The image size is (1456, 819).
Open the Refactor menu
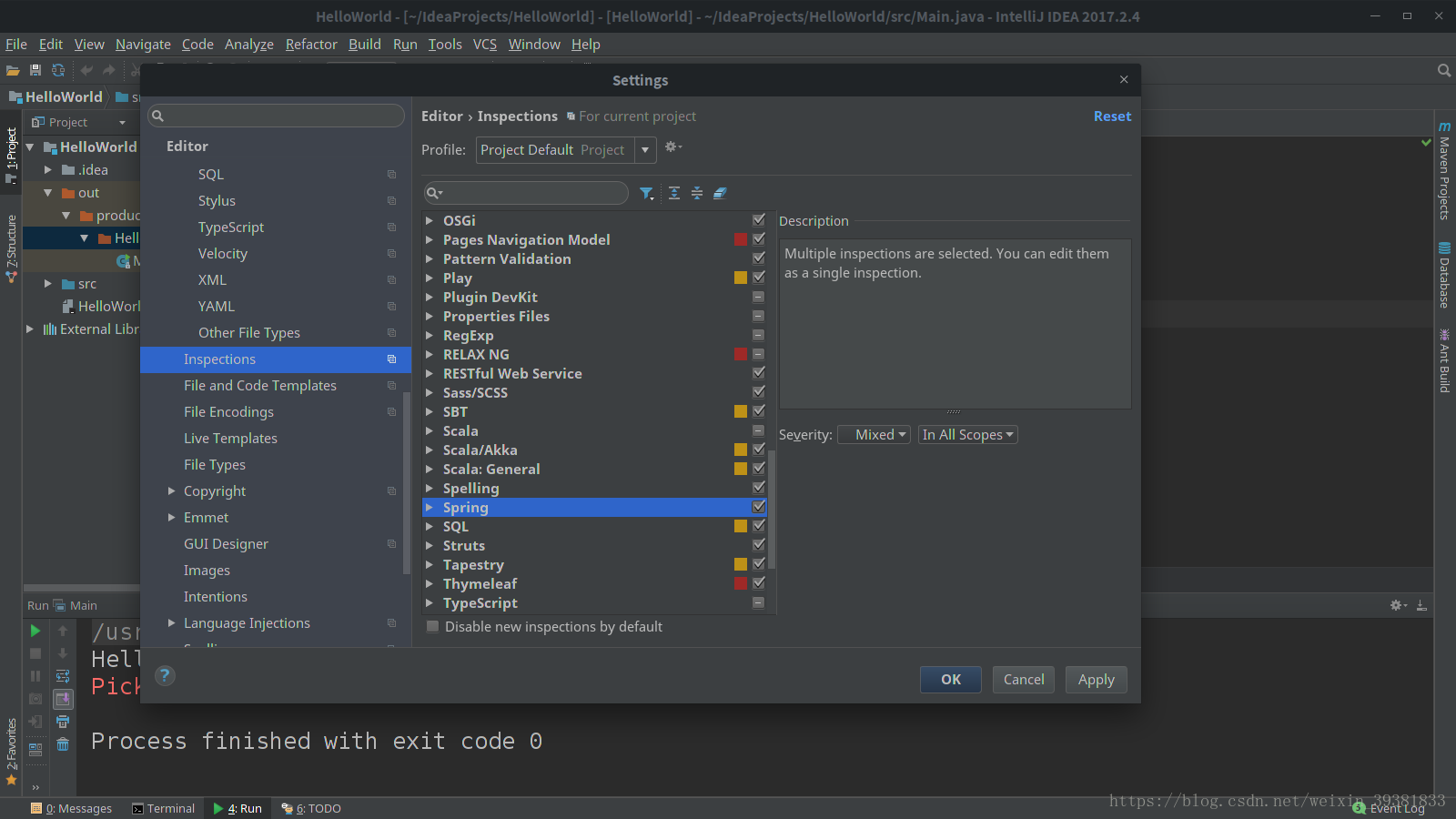point(311,44)
